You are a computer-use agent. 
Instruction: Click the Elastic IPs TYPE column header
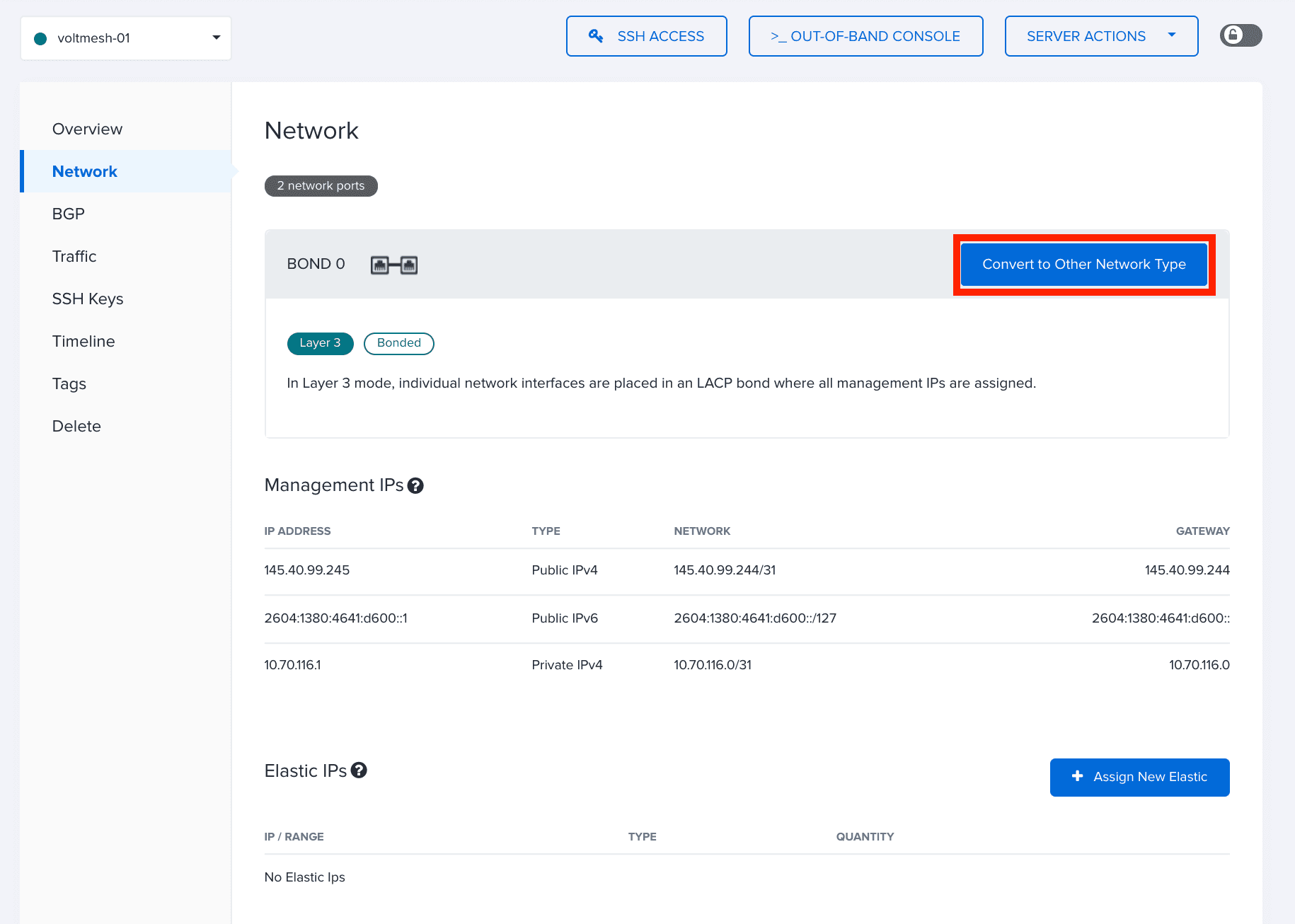coord(642,837)
